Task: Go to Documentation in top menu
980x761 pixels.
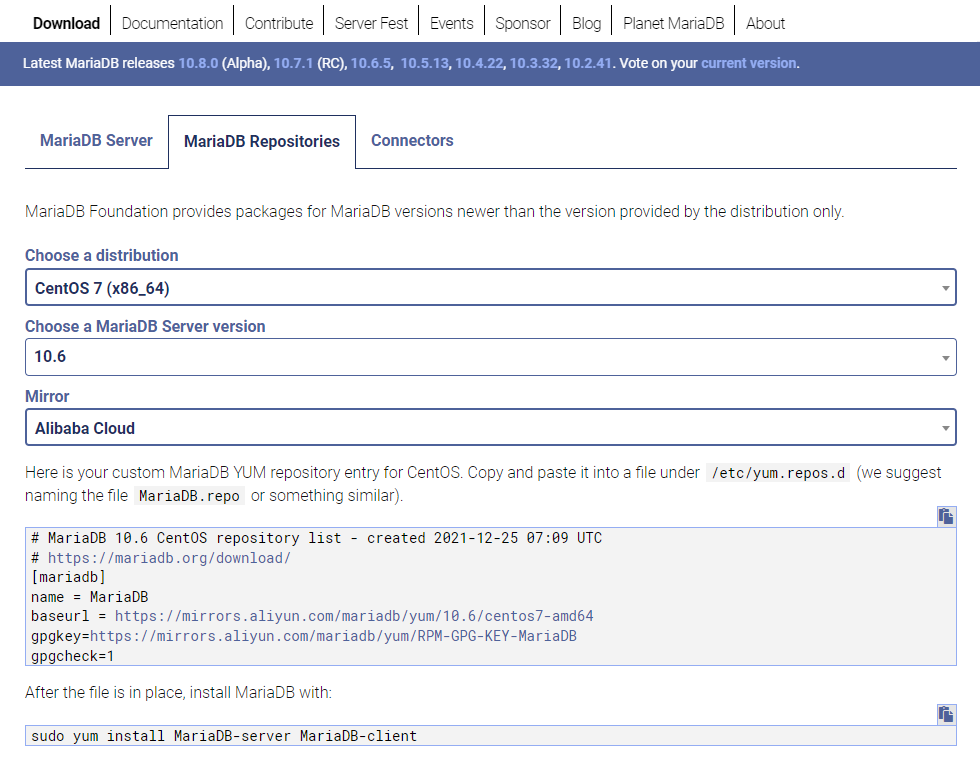Action: [172, 24]
